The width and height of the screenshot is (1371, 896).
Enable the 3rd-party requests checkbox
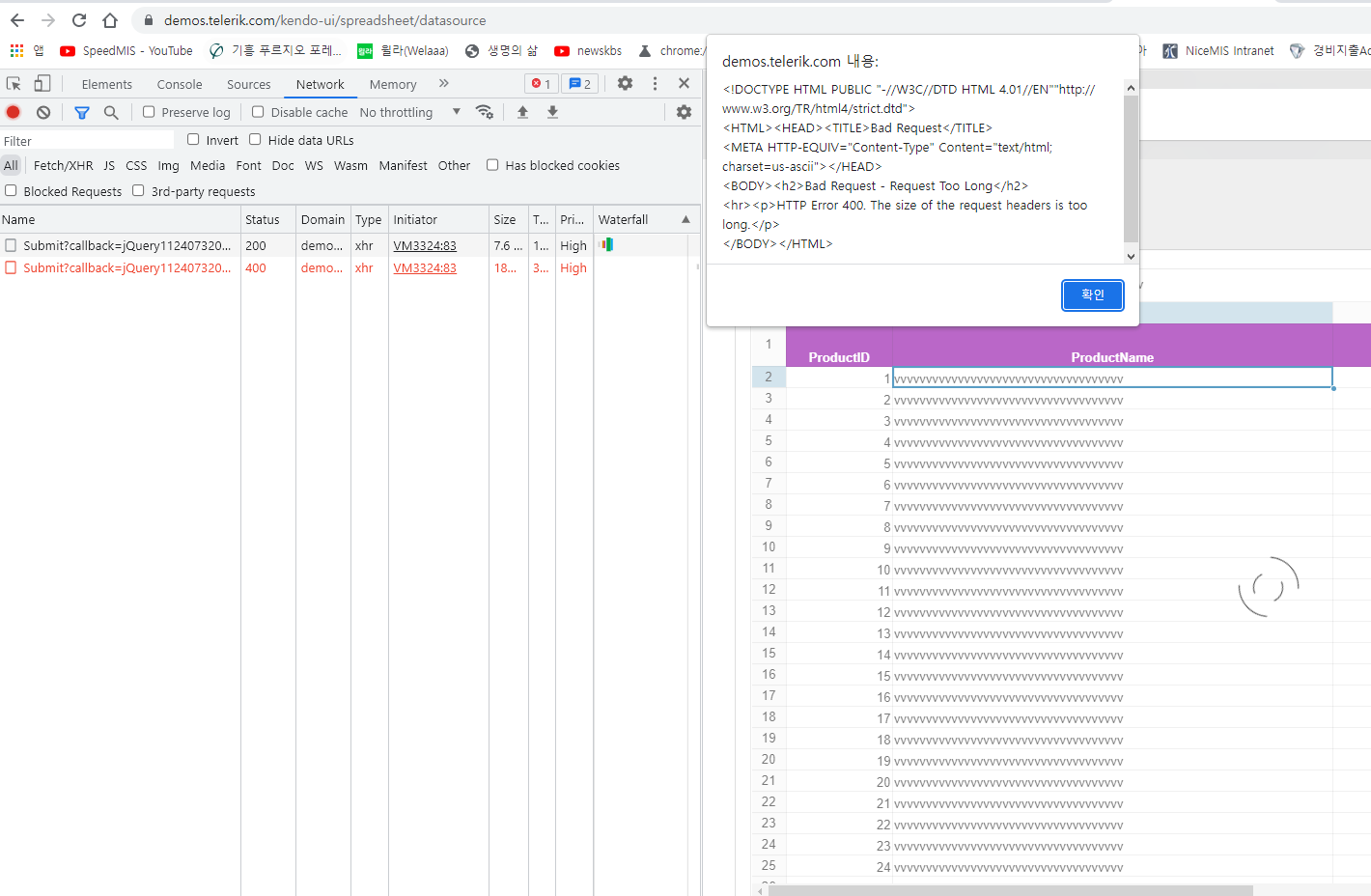click(x=138, y=190)
